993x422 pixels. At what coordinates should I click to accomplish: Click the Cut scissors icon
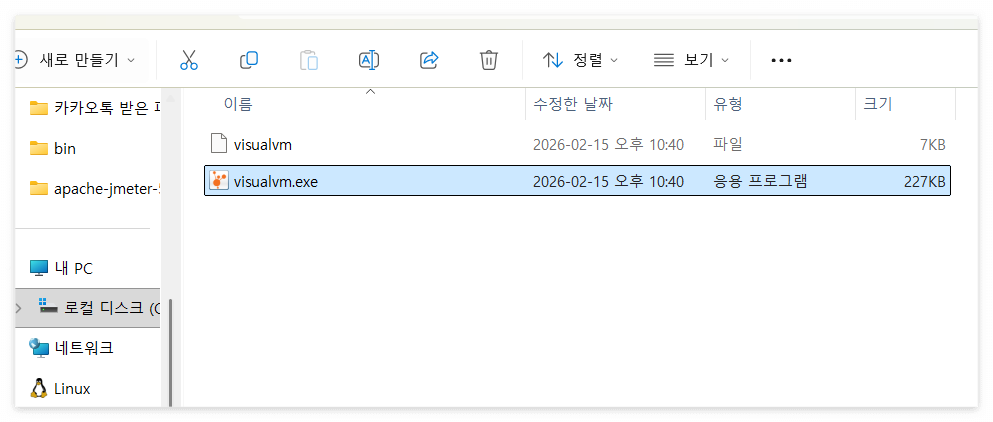click(x=189, y=60)
